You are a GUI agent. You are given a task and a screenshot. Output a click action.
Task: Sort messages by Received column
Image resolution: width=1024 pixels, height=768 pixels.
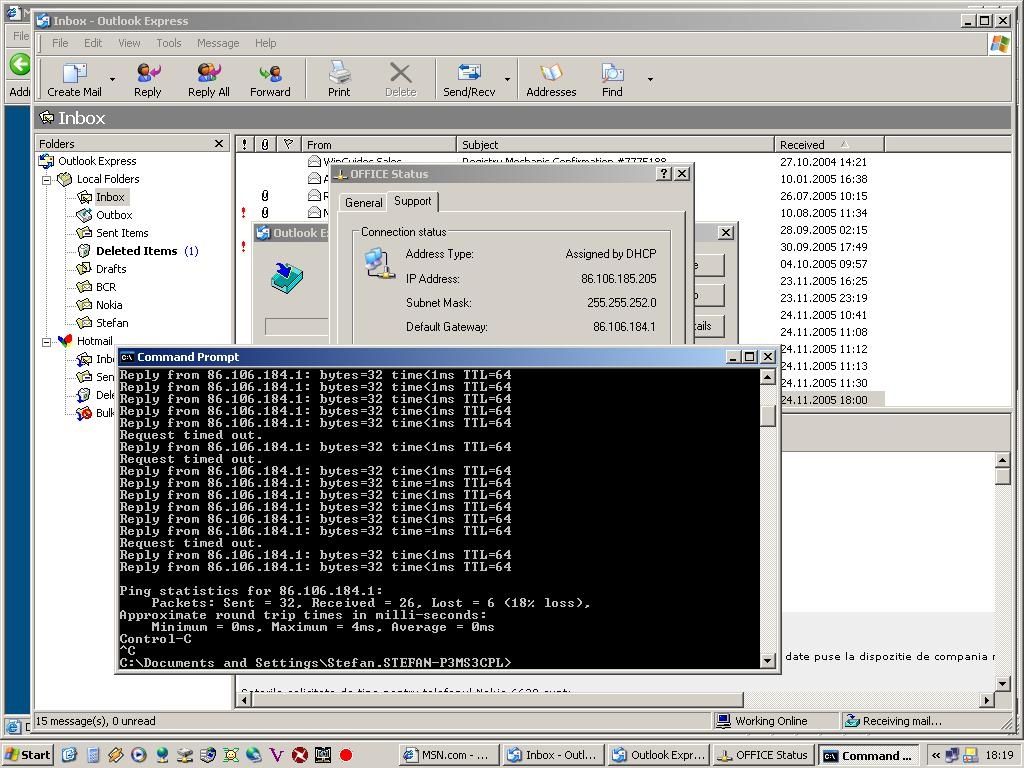829,144
